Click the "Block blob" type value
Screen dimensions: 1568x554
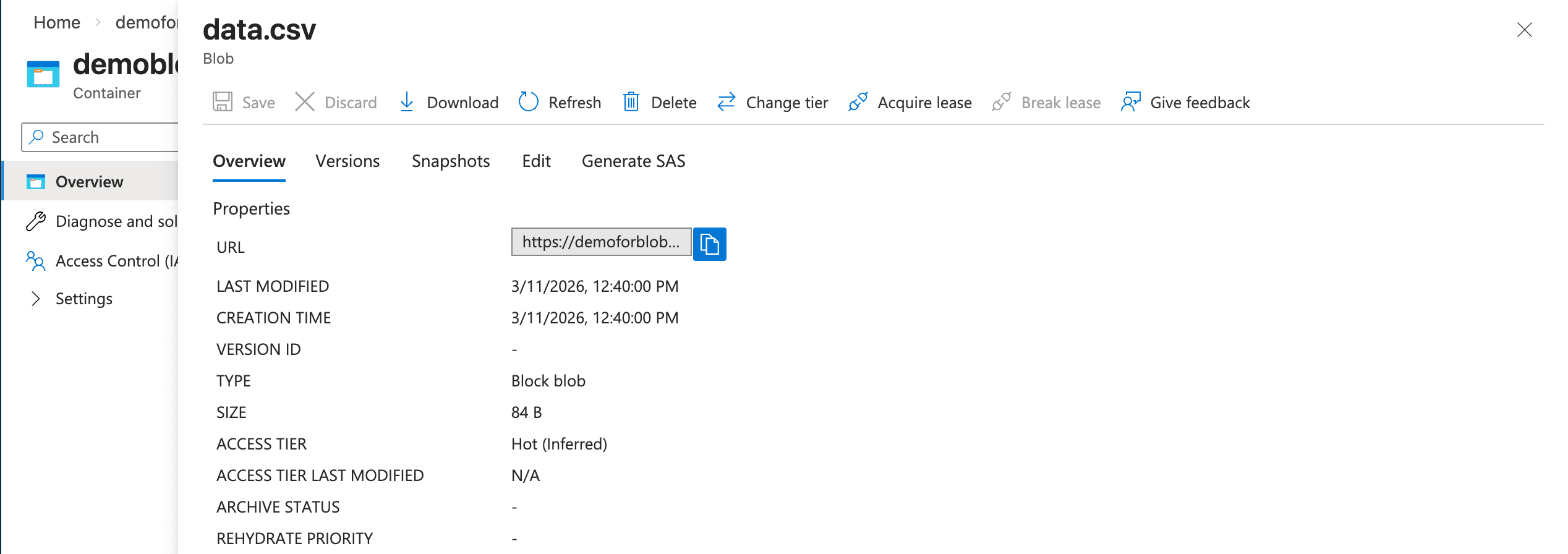pyautogui.click(x=548, y=381)
